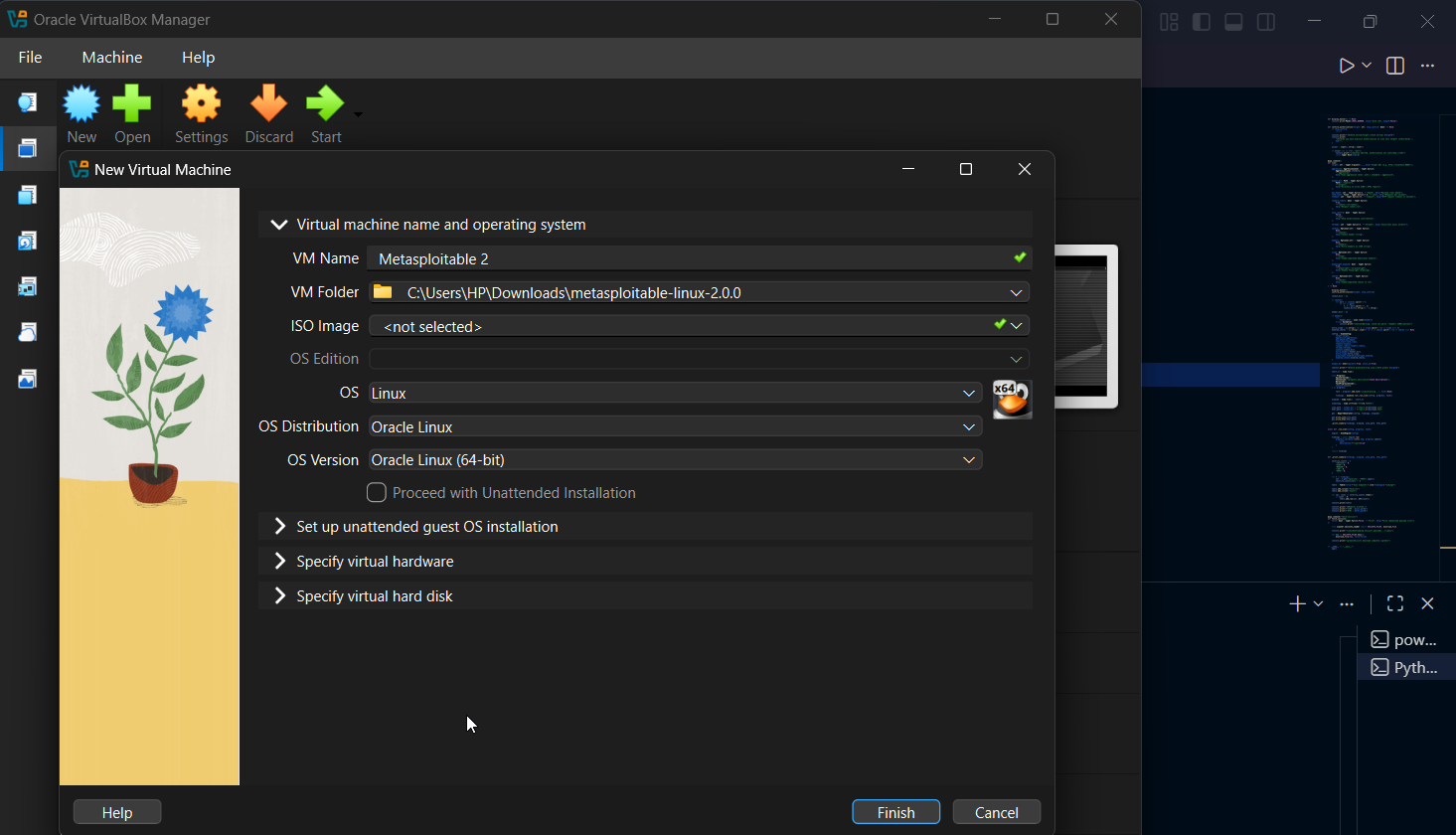Open Settings via the orange gear icon
Image resolution: width=1456 pixels, height=835 pixels.
(201, 104)
